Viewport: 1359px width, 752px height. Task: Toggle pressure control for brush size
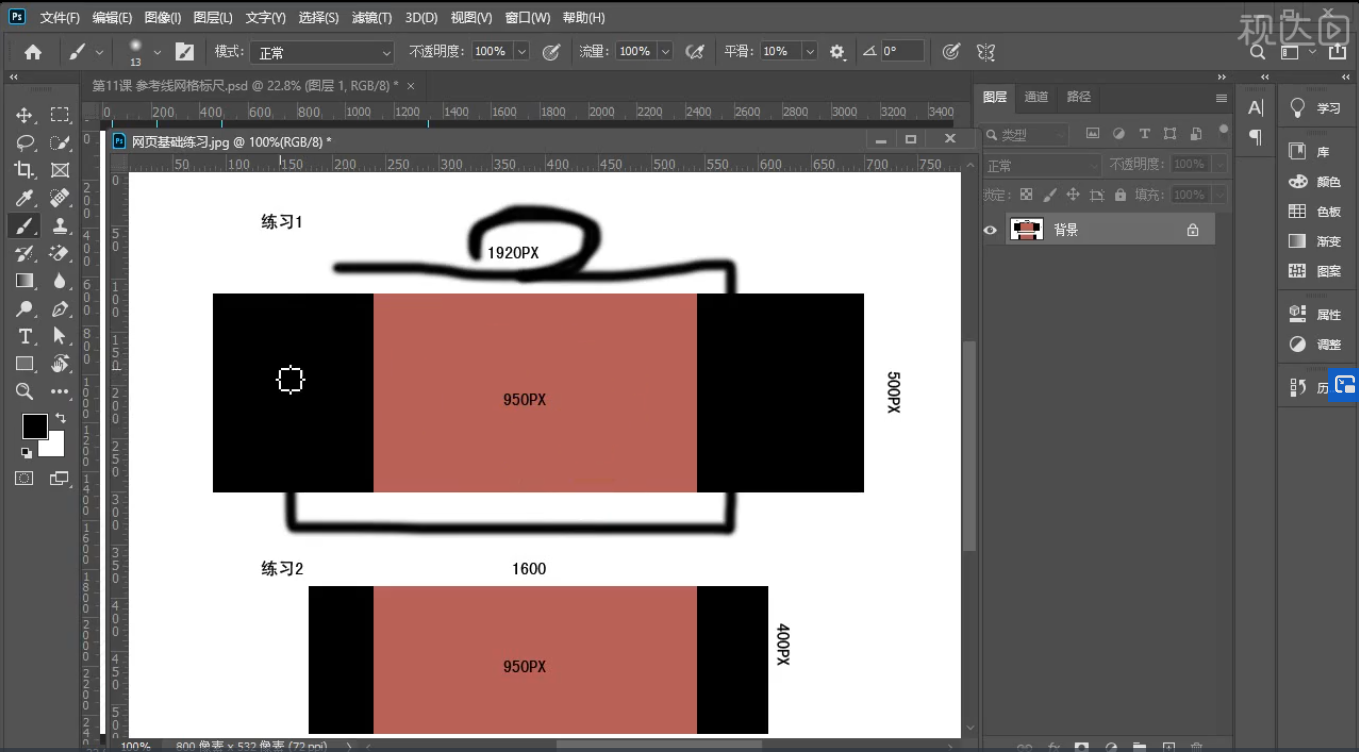[952, 52]
